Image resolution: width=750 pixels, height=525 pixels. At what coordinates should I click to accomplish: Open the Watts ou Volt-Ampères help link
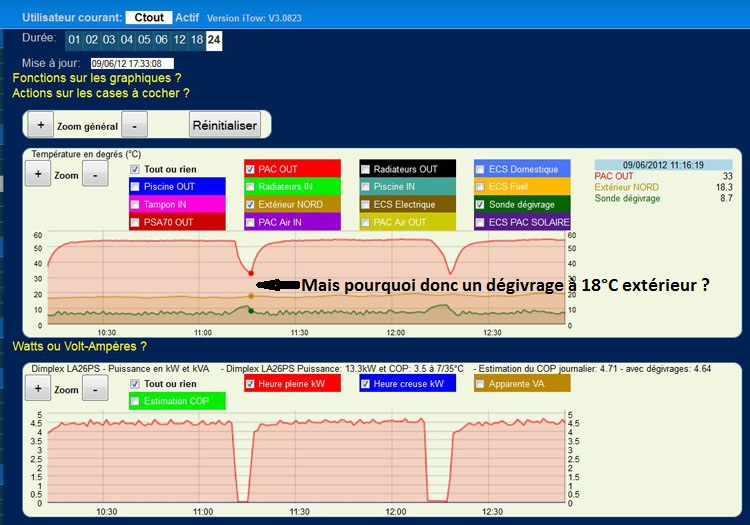(x=80, y=346)
